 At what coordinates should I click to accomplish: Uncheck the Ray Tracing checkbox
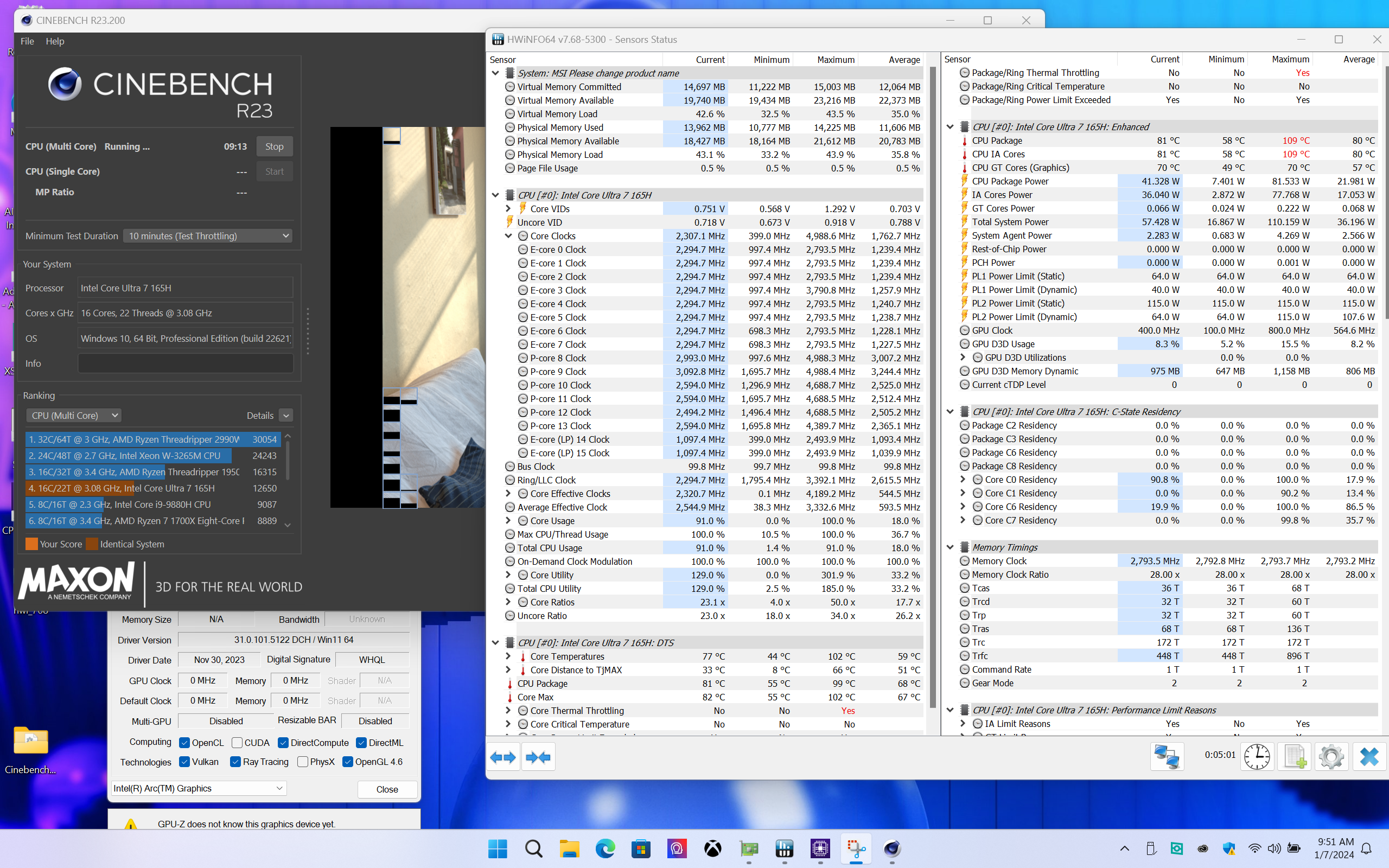click(x=235, y=762)
